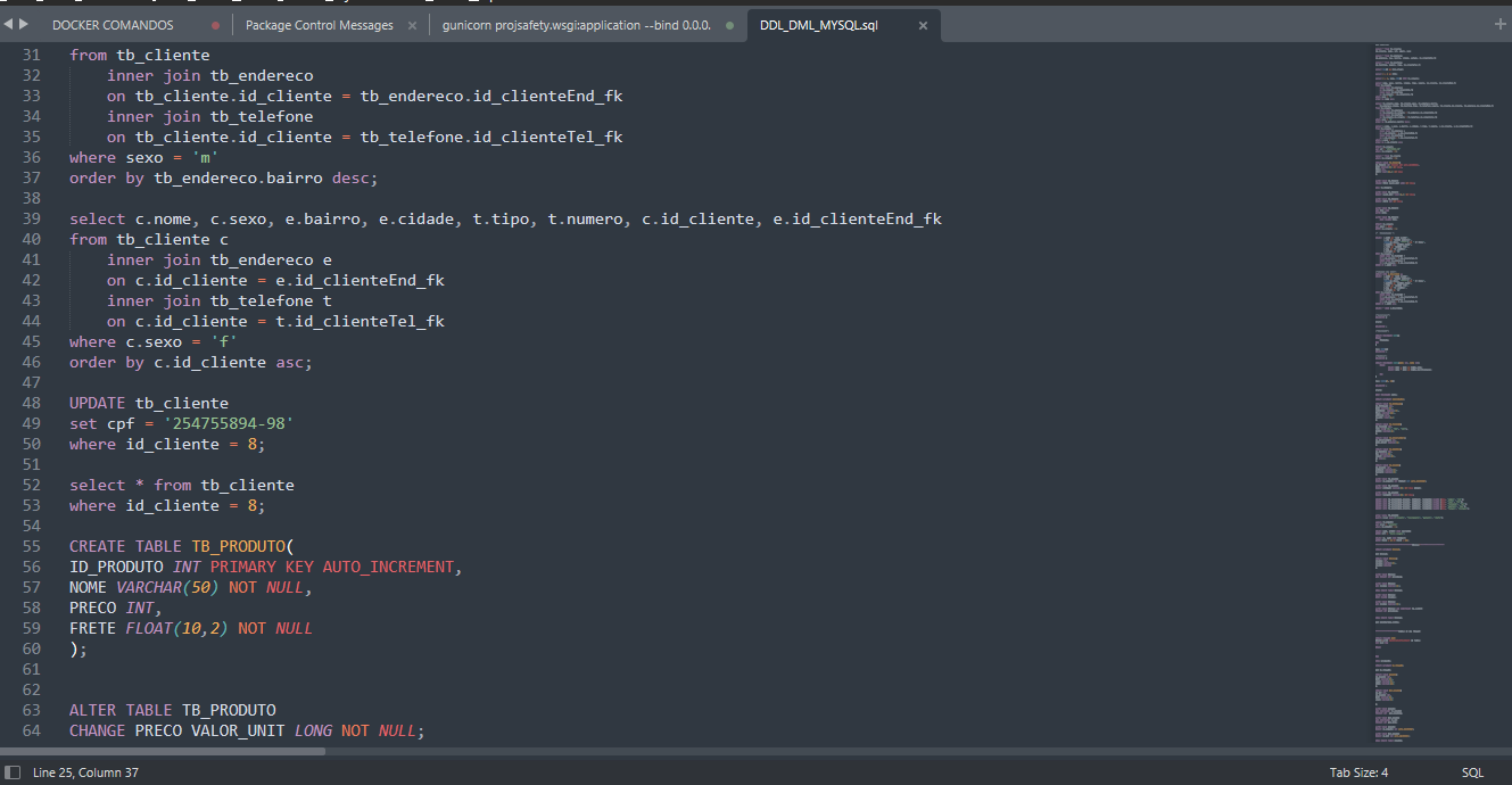Click 'tb_endereco.id_clienteEnd_fk' on line 33

(x=491, y=96)
